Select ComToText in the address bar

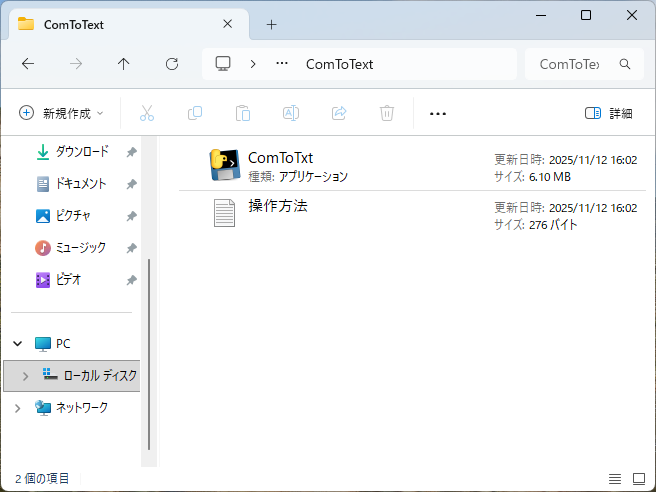point(339,64)
